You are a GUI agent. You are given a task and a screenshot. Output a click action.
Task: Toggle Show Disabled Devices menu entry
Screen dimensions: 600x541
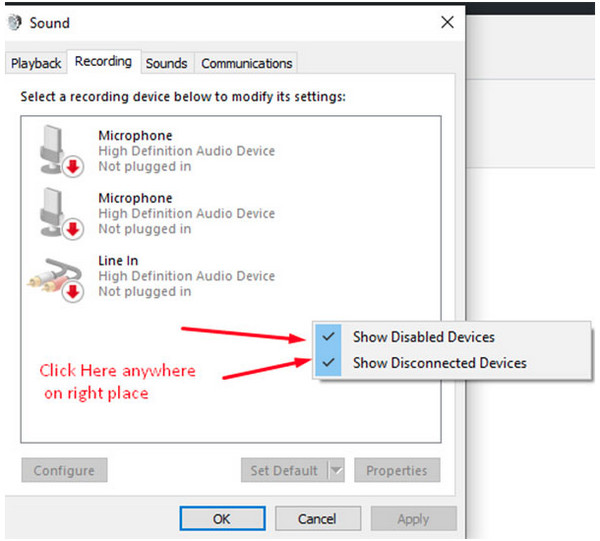click(x=452, y=337)
